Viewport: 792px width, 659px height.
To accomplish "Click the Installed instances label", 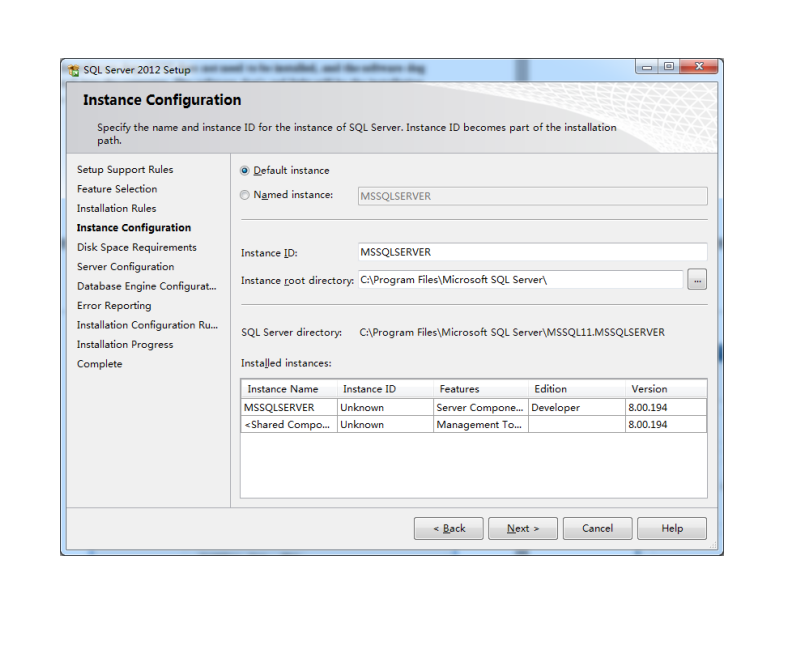I will click(x=286, y=363).
